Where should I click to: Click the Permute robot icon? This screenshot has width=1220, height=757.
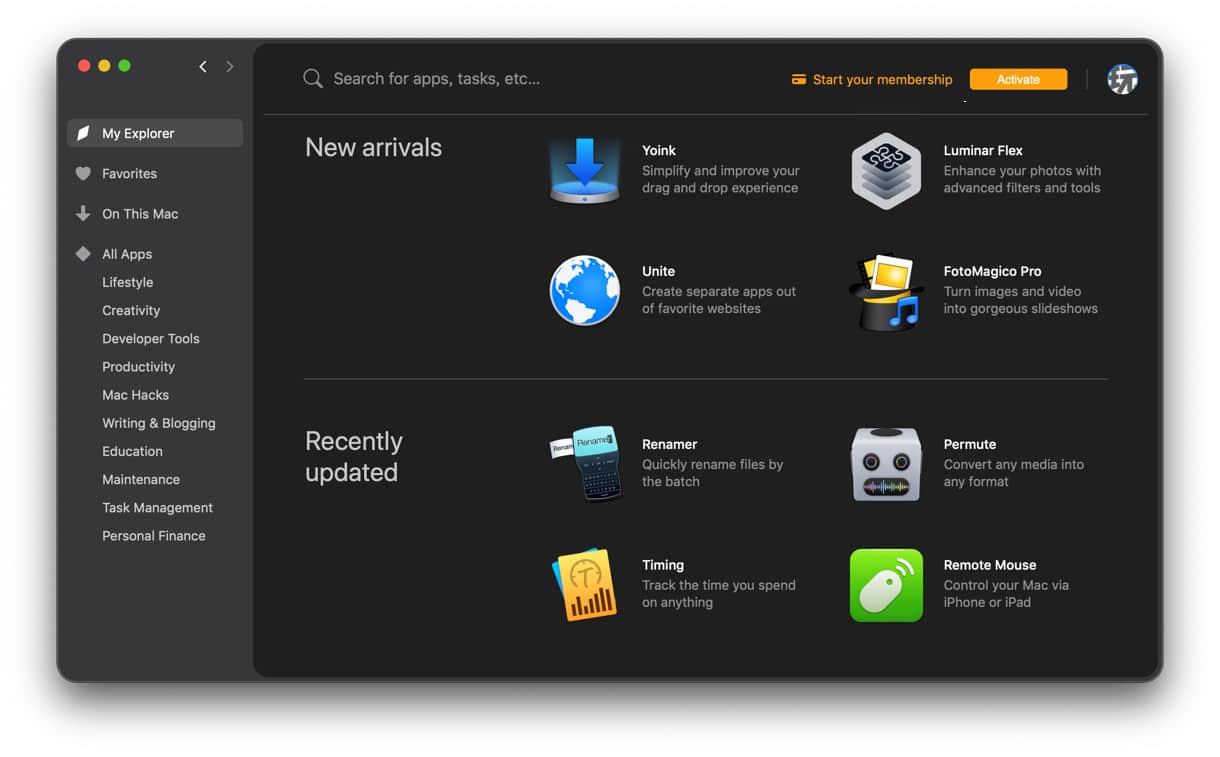[886, 464]
